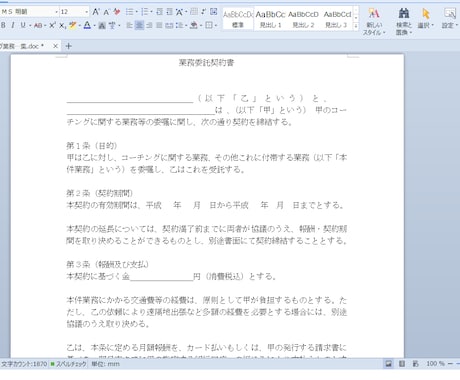Apply borders with the border icon
Viewport: 460px width, 380px height.
209,25
